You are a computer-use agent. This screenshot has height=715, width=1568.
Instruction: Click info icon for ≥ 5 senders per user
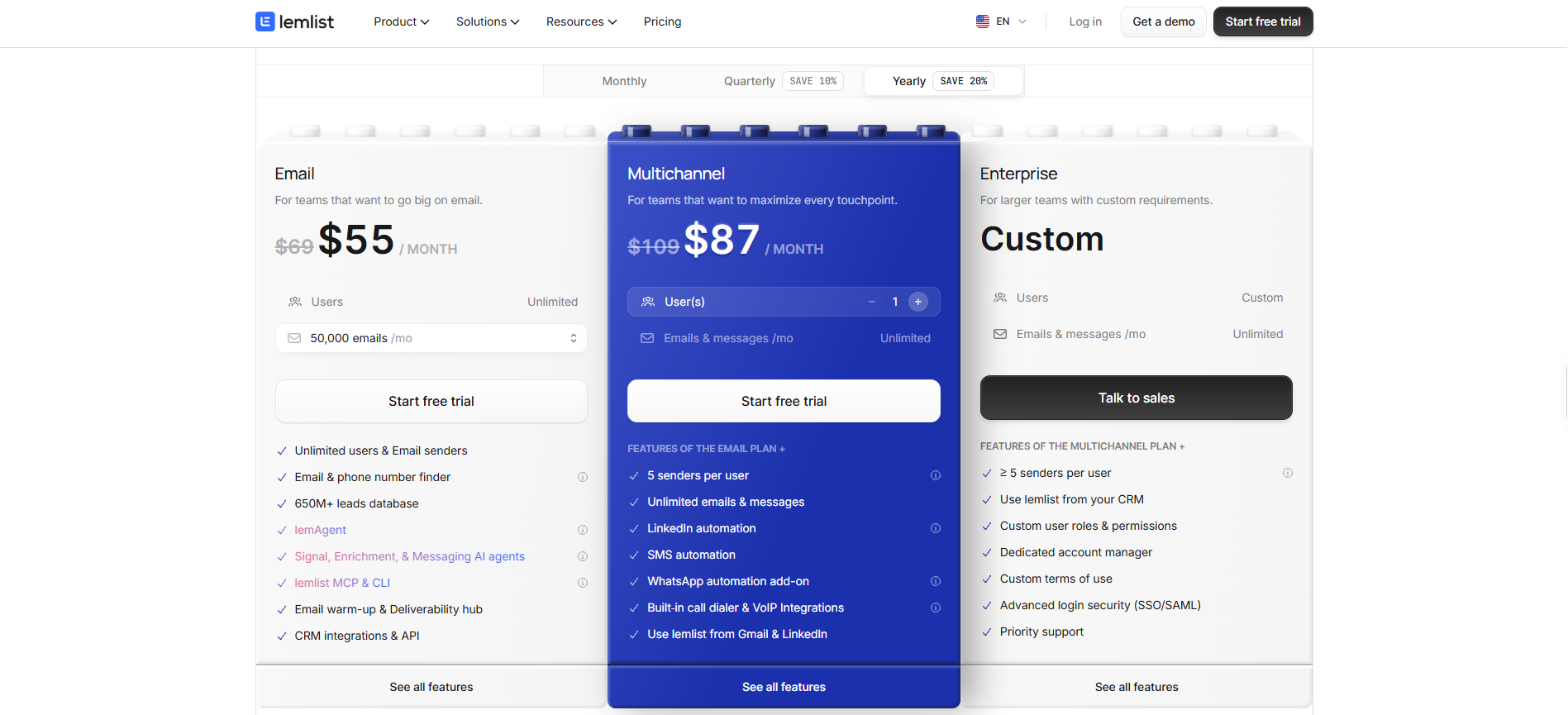(1288, 473)
